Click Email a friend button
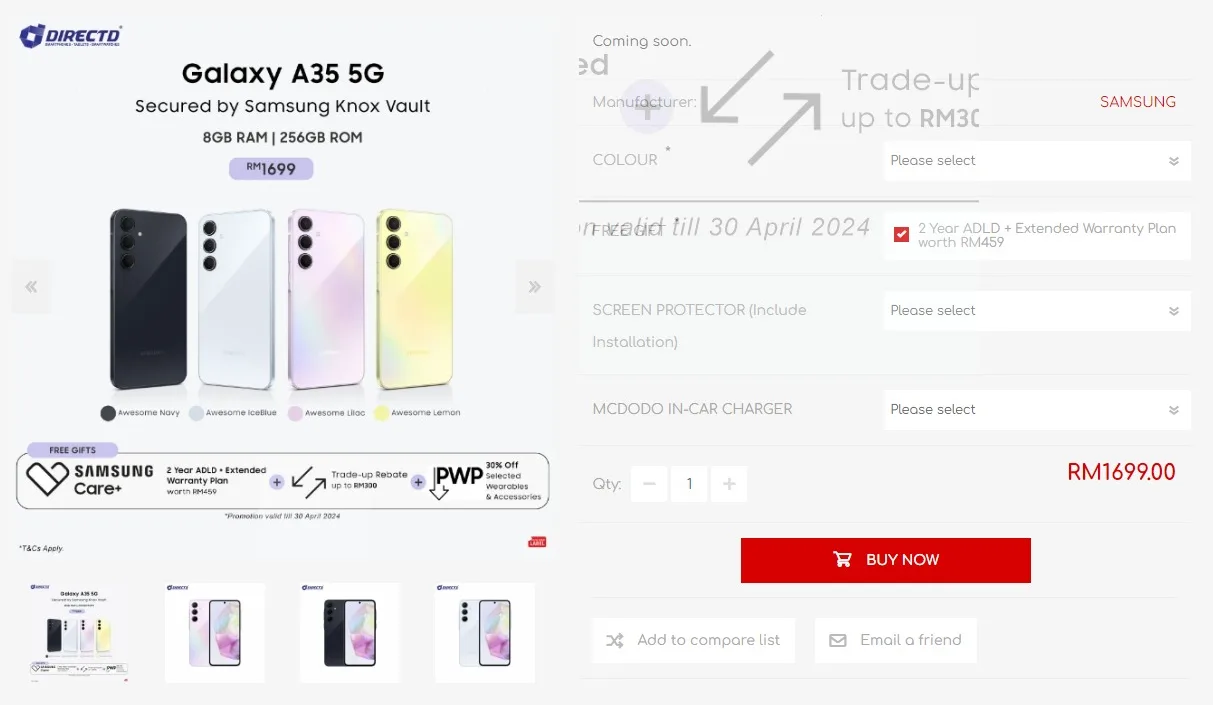The height and width of the screenshot is (705, 1213). pos(896,640)
